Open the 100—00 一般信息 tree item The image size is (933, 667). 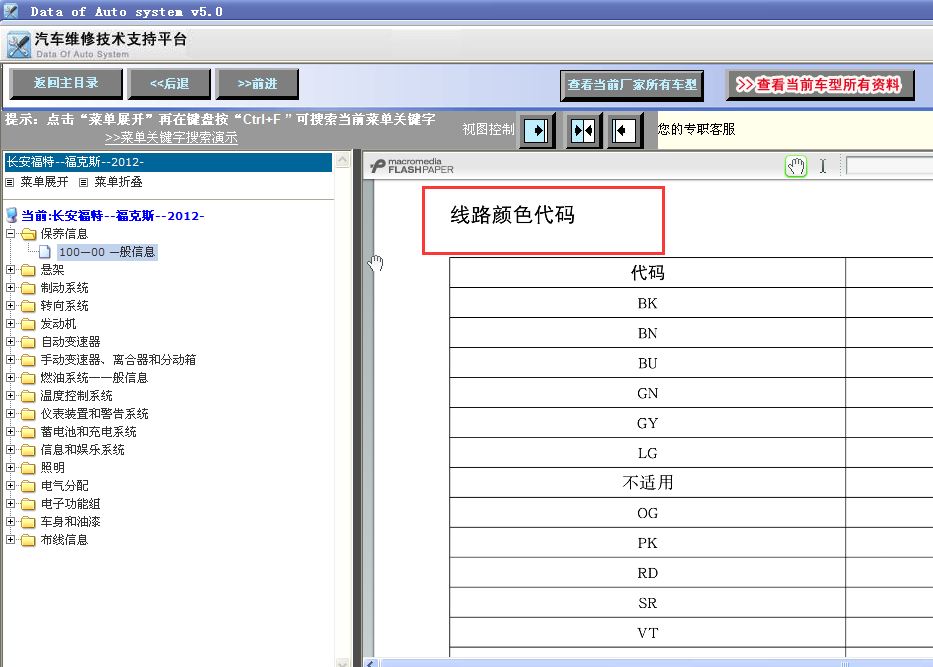pos(107,252)
